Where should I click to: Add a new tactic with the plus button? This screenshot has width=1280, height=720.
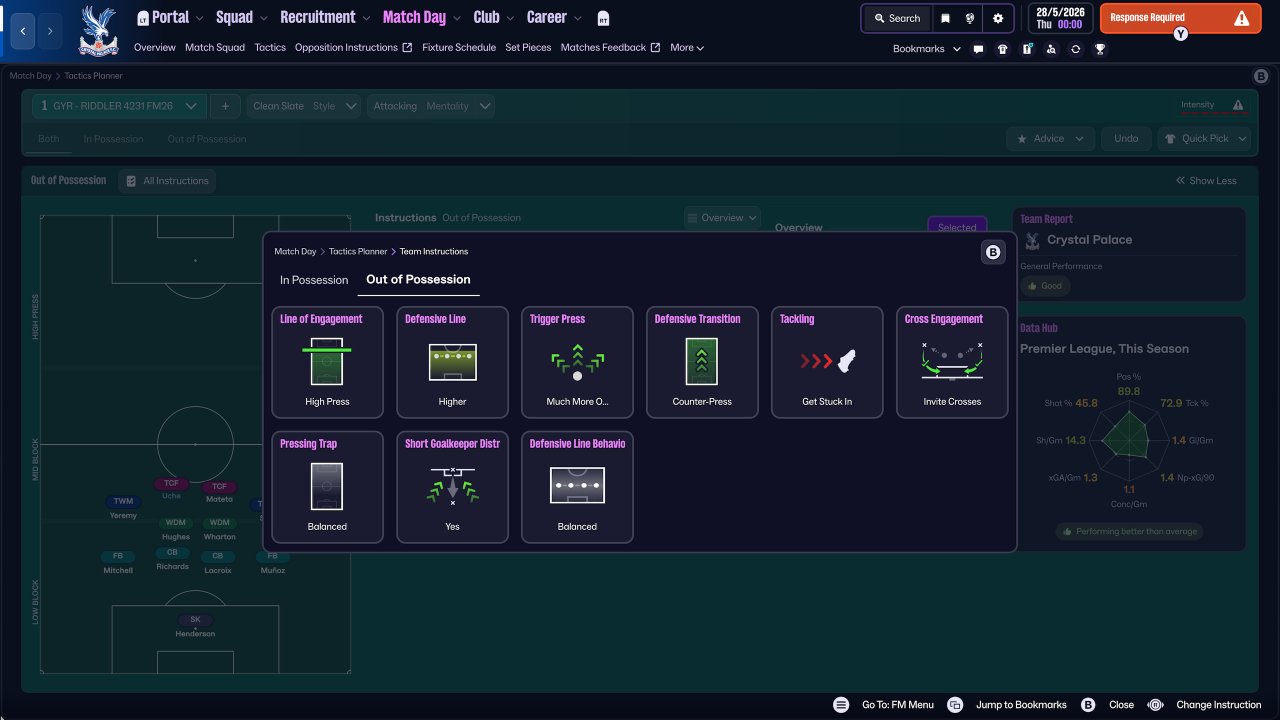(225, 106)
